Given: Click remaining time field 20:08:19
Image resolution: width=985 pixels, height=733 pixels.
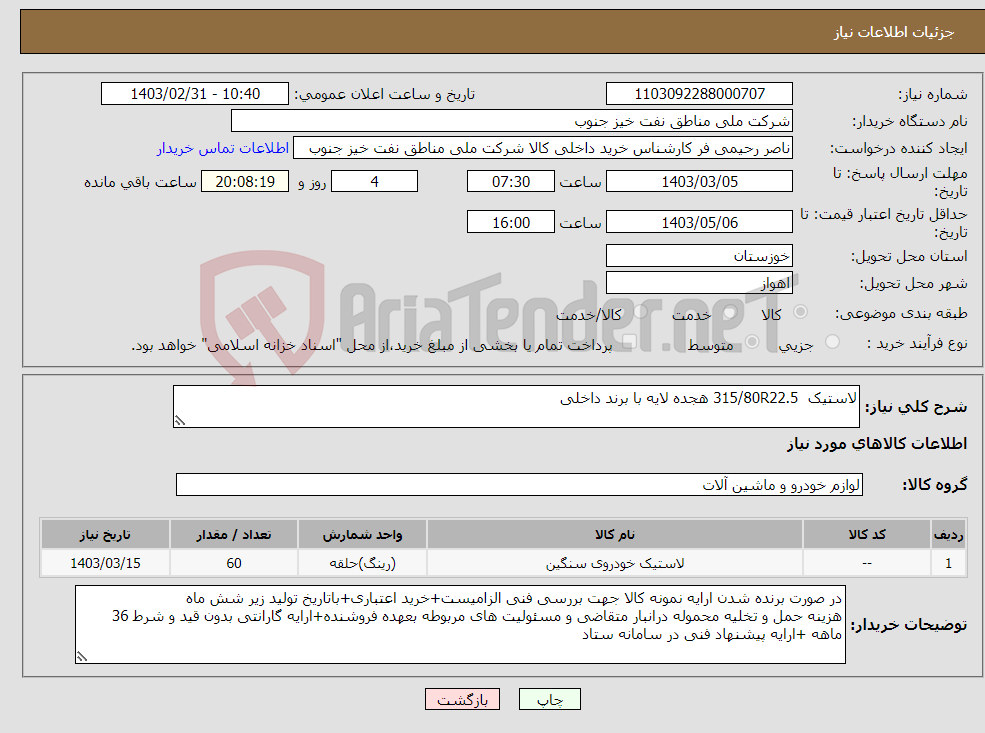Looking at the screenshot, I should (x=245, y=182).
